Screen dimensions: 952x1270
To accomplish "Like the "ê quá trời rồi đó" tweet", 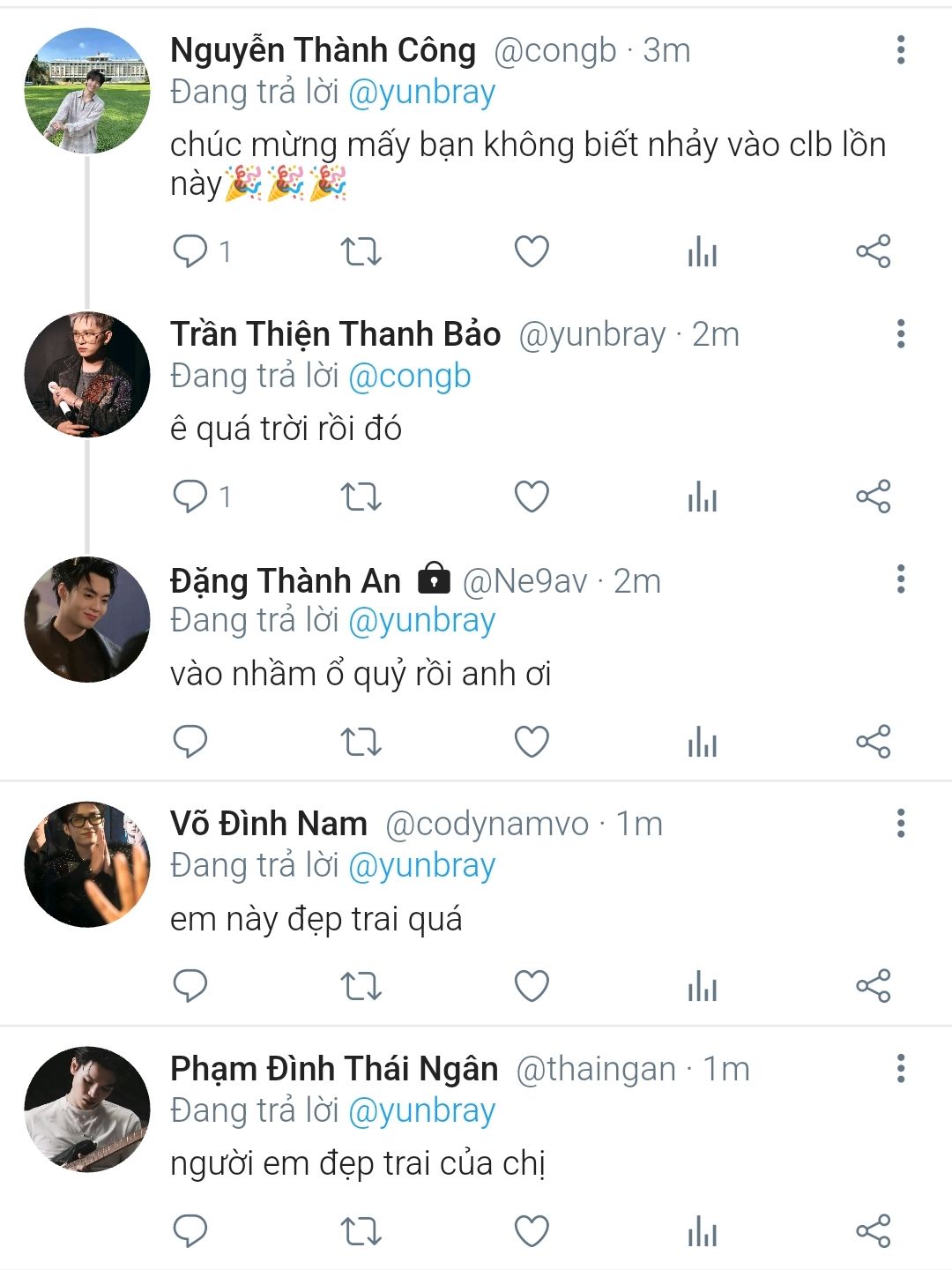I will [532, 497].
